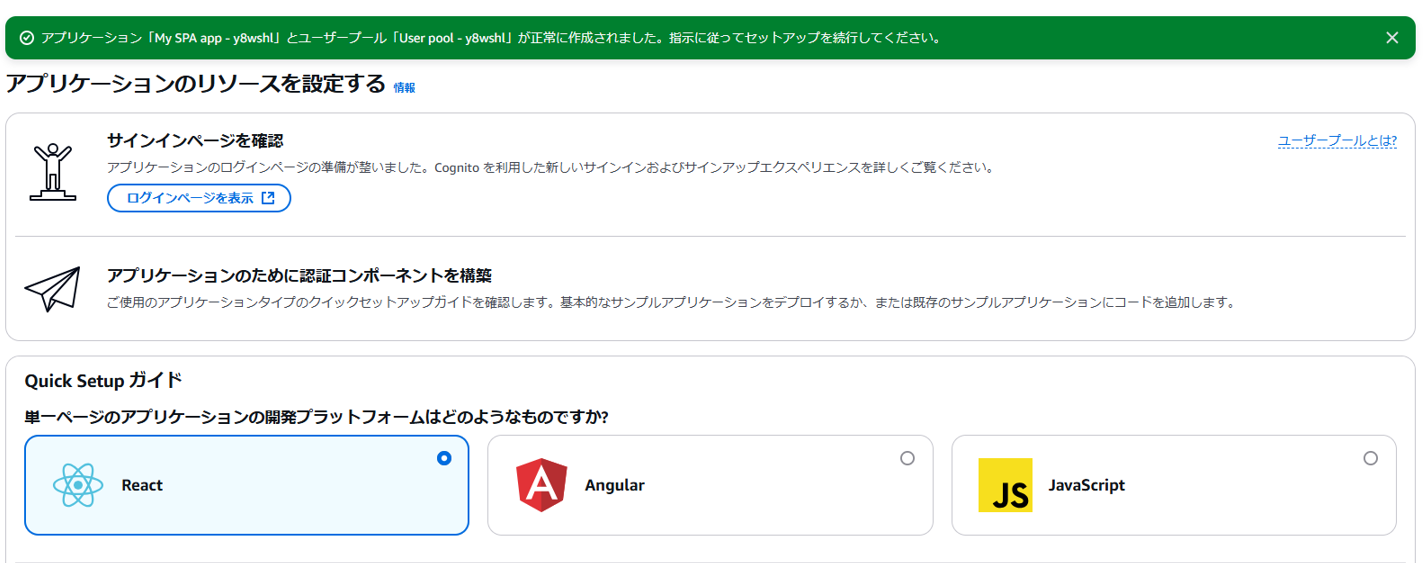Click the success checkmark icon in banner
The width and height of the screenshot is (1424, 563).
point(27,38)
